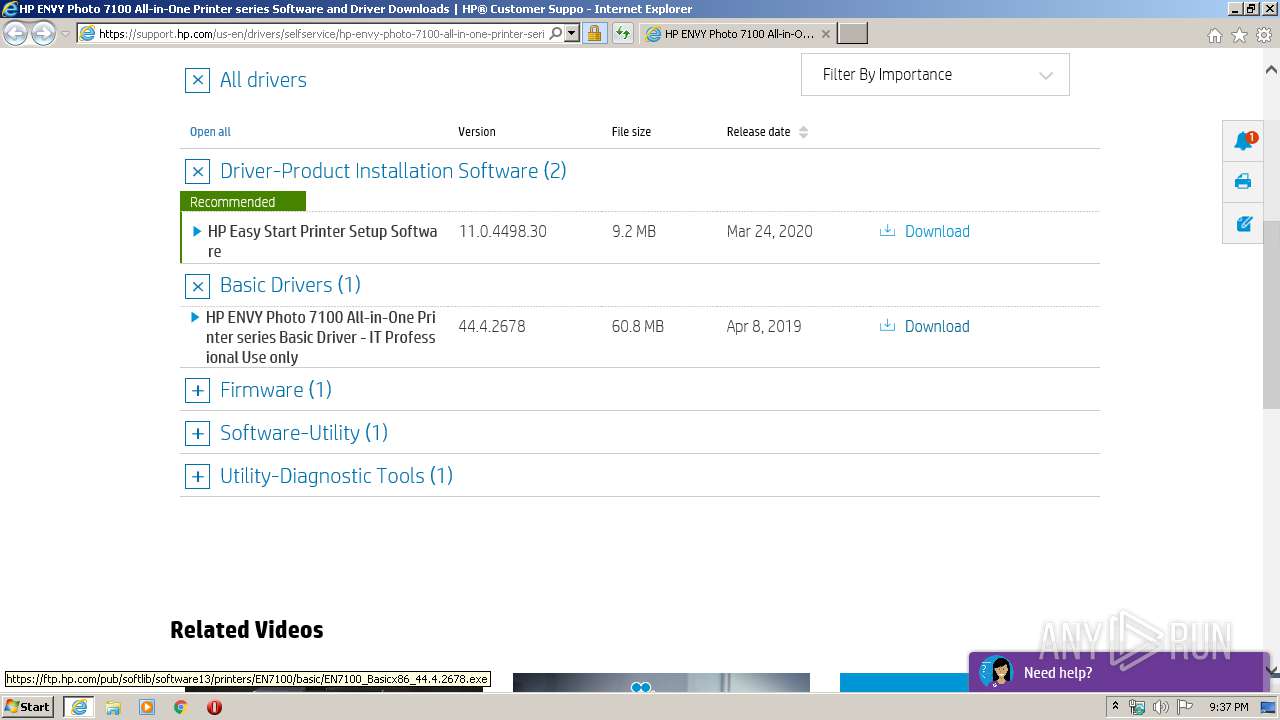Click Internet Explorer home icon
Image resolution: width=1280 pixels, height=720 pixels.
(1214, 35)
